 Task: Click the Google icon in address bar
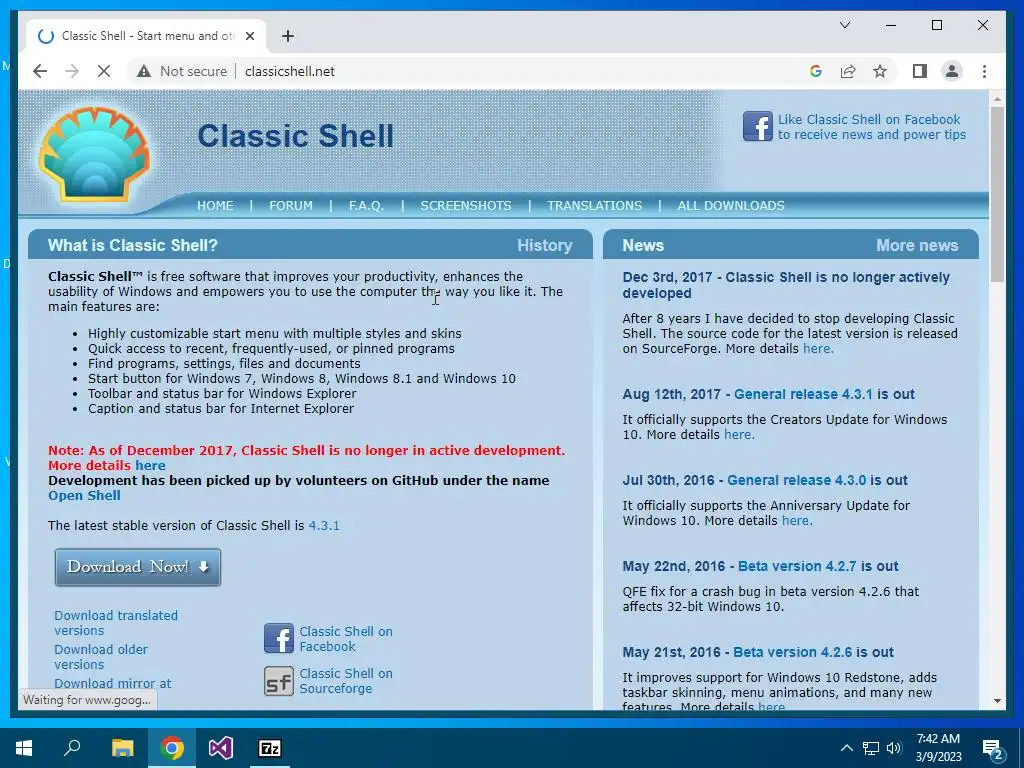click(816, 71)
